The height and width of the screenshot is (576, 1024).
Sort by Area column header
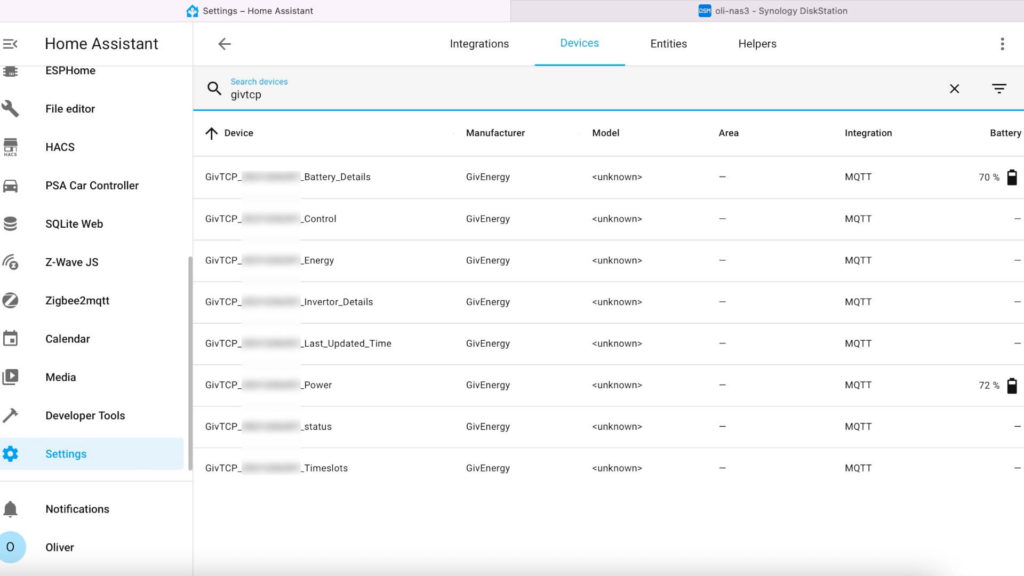coord(728,133)
